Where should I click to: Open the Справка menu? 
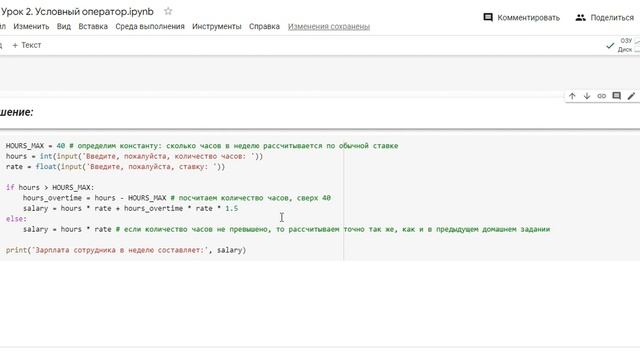click(x=264, y=27)
